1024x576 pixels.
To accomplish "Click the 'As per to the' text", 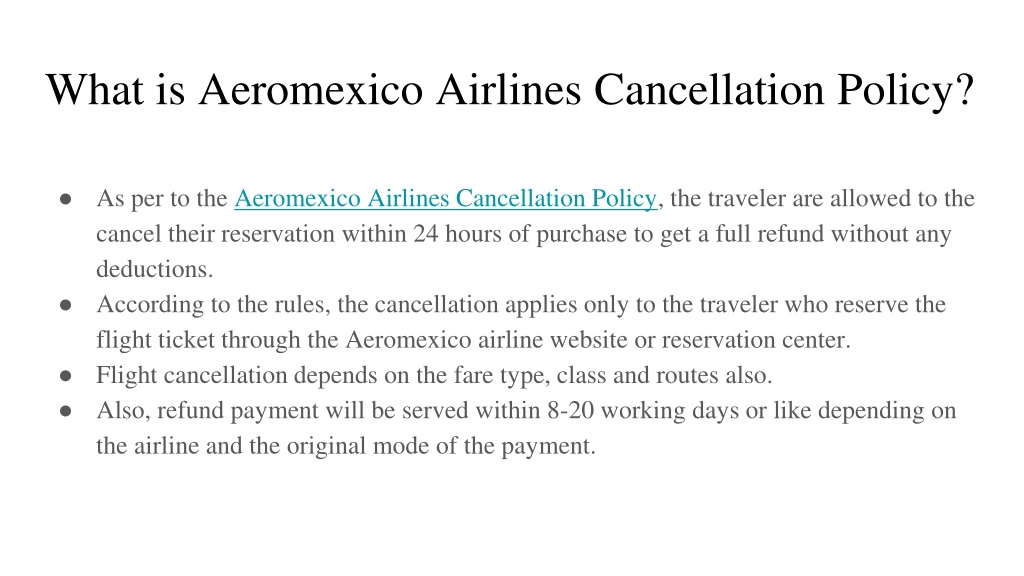I will [x=161, y=199].
